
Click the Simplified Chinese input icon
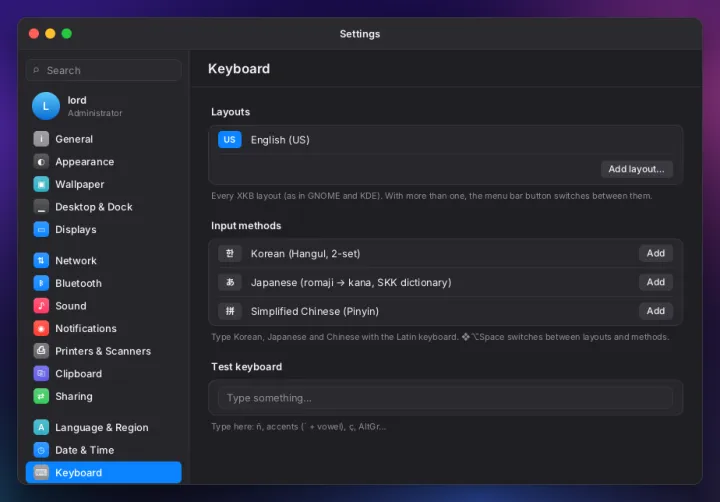pos(230,311)
